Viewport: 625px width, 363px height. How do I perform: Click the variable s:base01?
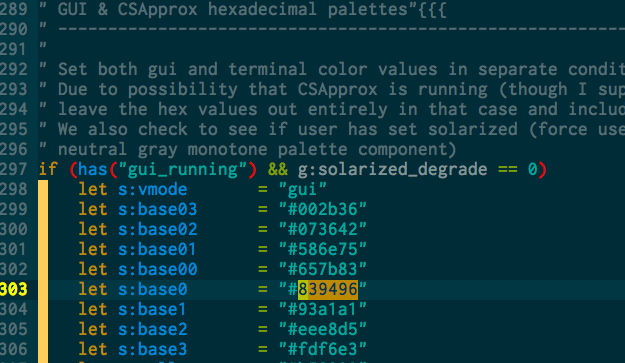[x=157, y=249]
